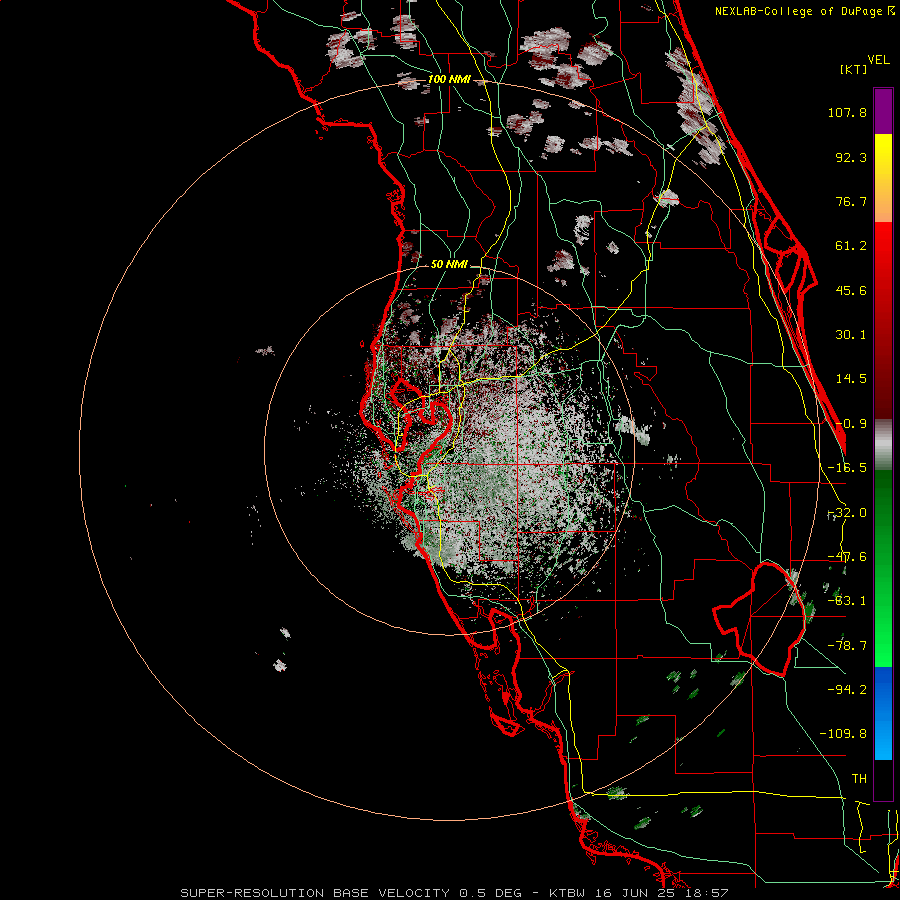Click the -0.9 legend value

[851, 424]
